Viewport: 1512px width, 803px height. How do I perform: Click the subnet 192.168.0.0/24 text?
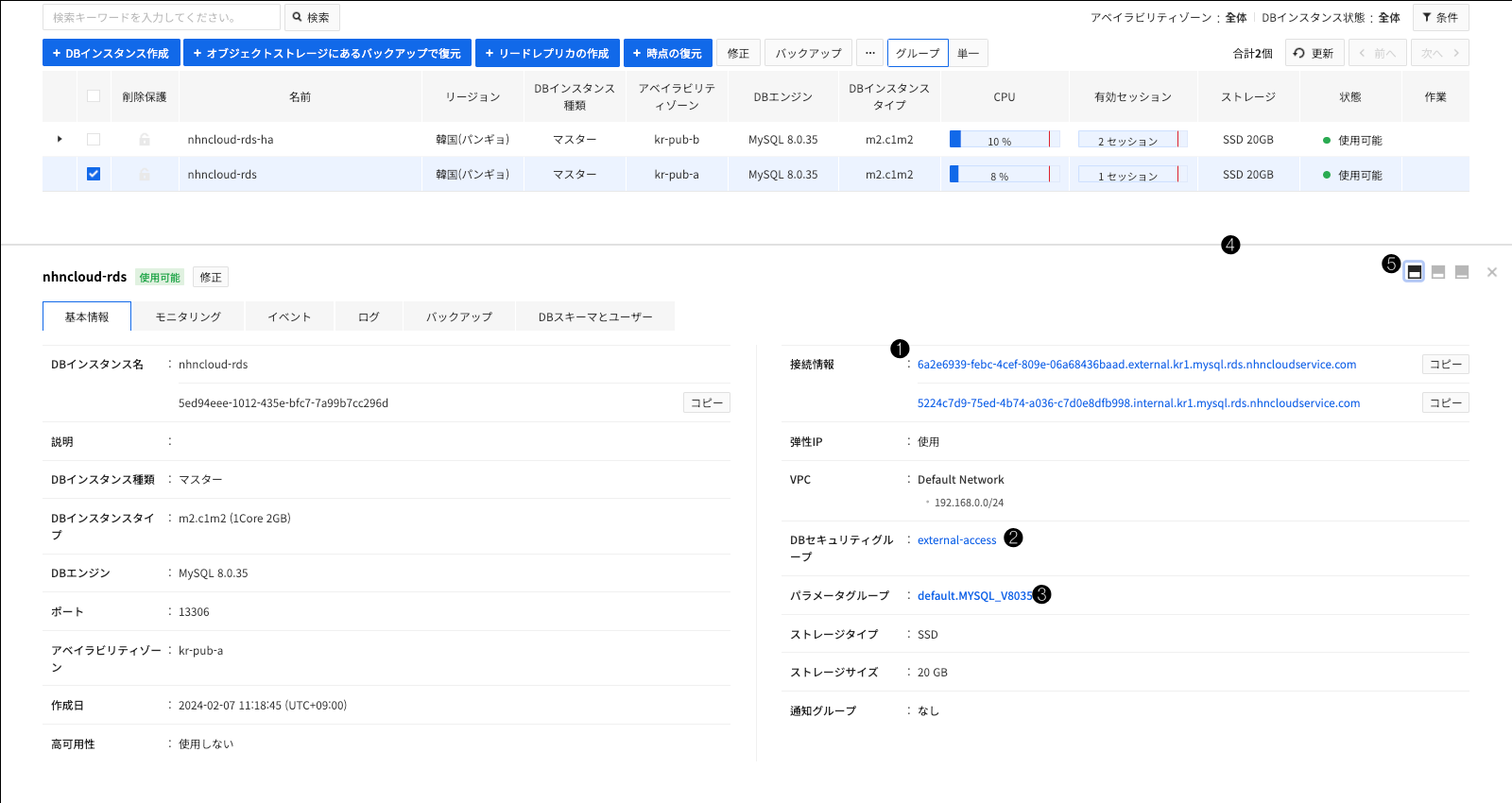[x=969, y=503]
